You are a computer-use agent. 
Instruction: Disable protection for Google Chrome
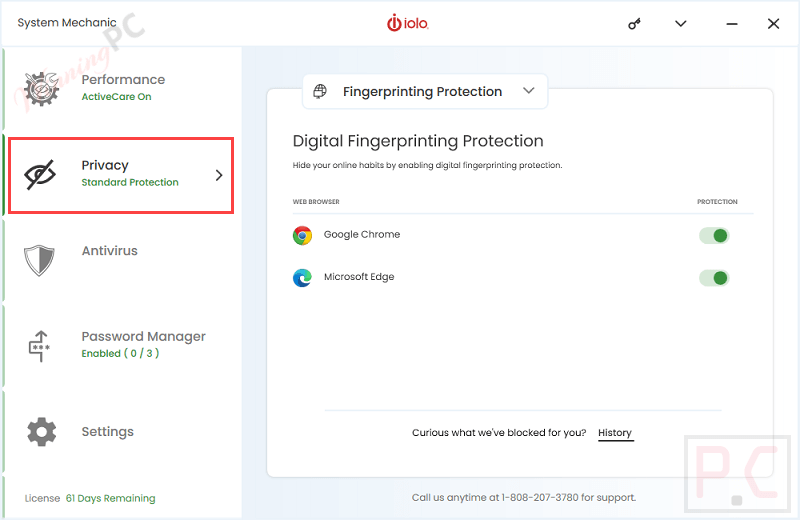tap(714, 235)
